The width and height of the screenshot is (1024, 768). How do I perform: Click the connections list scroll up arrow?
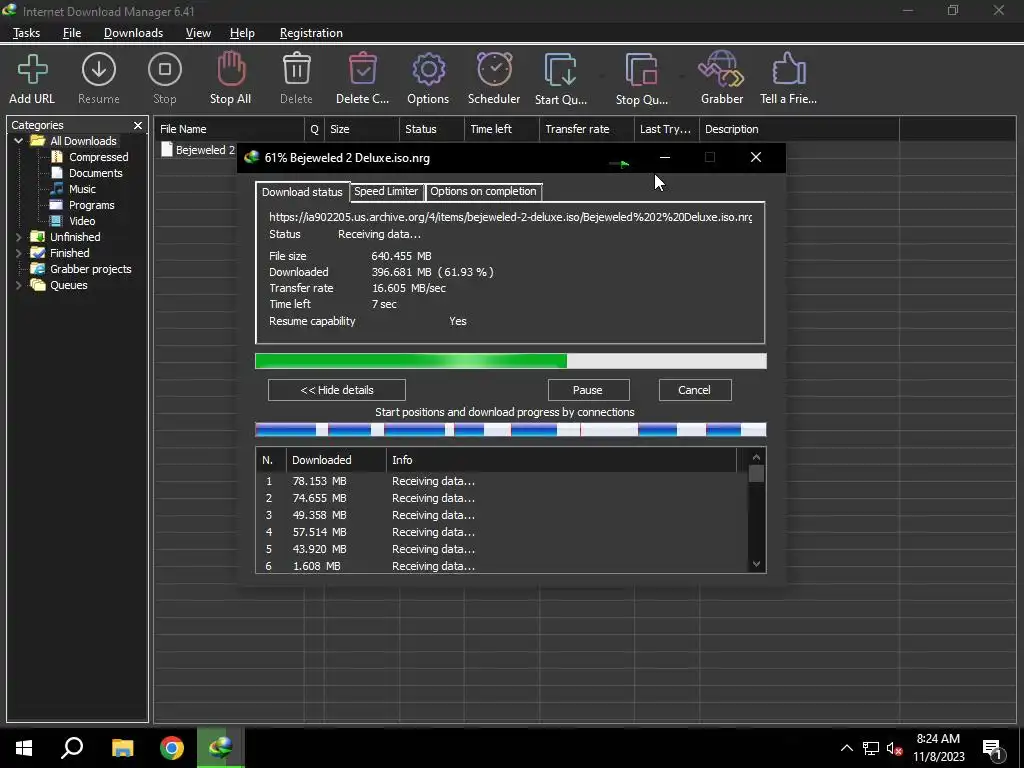pos(756,457)
